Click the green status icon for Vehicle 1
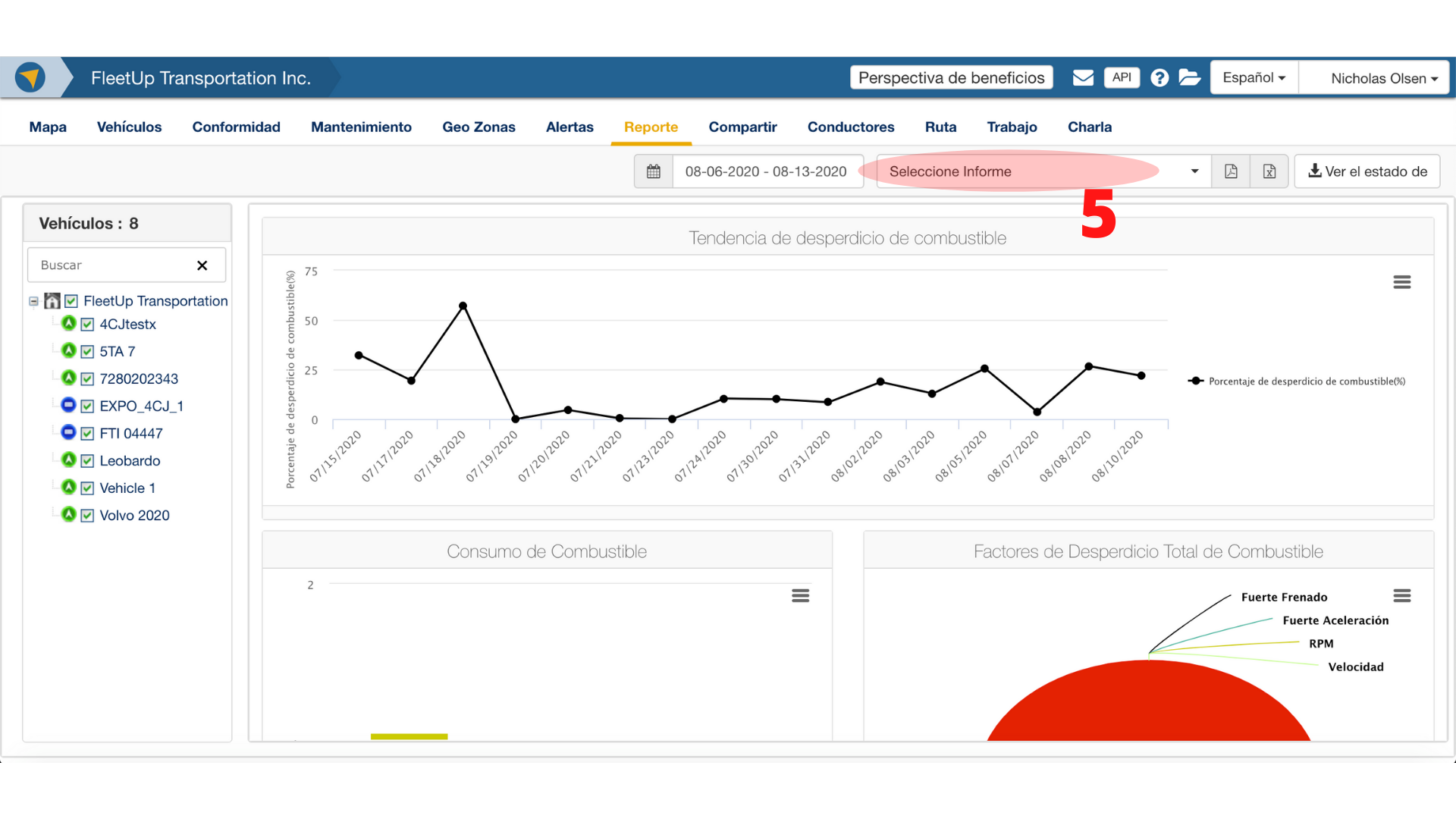1456x819 pixels. [69, 487]
